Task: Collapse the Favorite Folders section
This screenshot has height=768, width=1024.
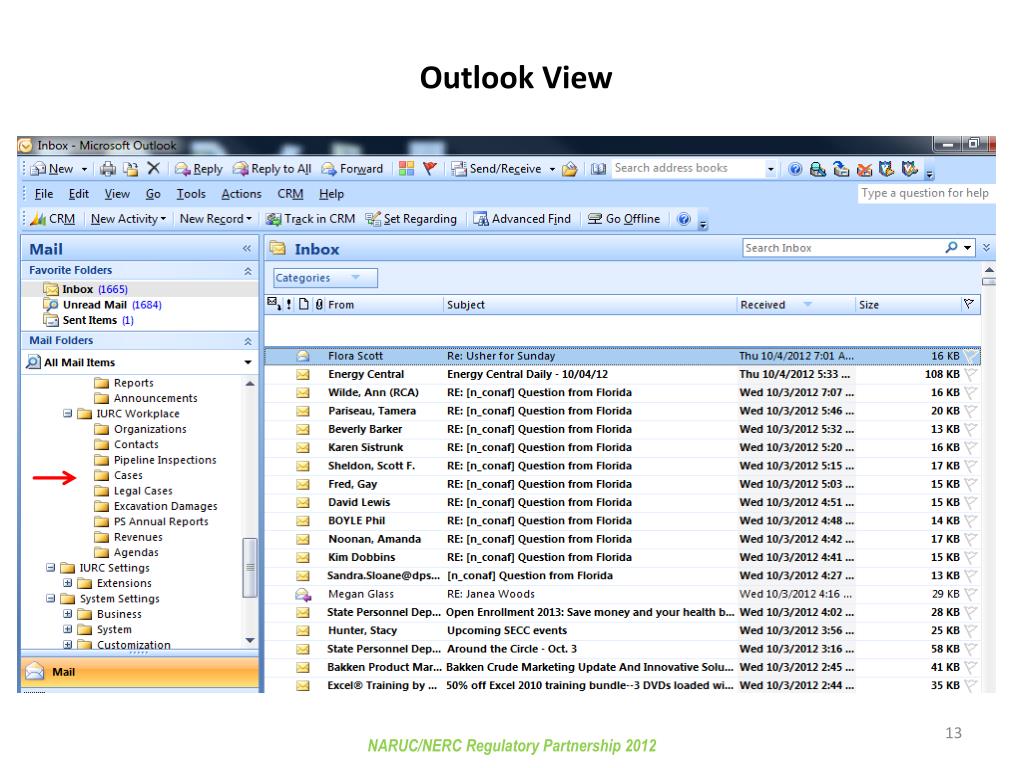Action: (248, 270)
